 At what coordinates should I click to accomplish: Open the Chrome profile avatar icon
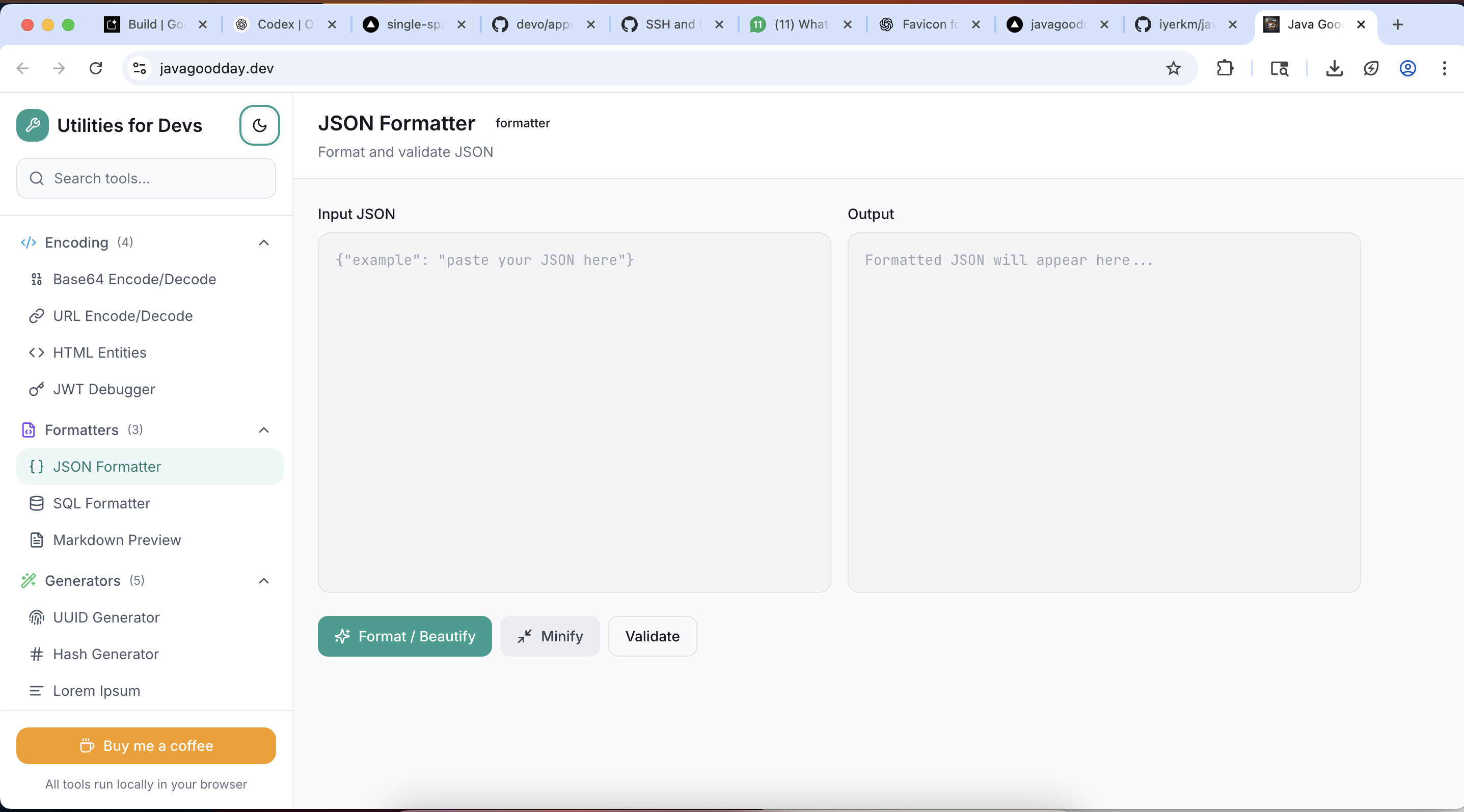pos(1407,68)
